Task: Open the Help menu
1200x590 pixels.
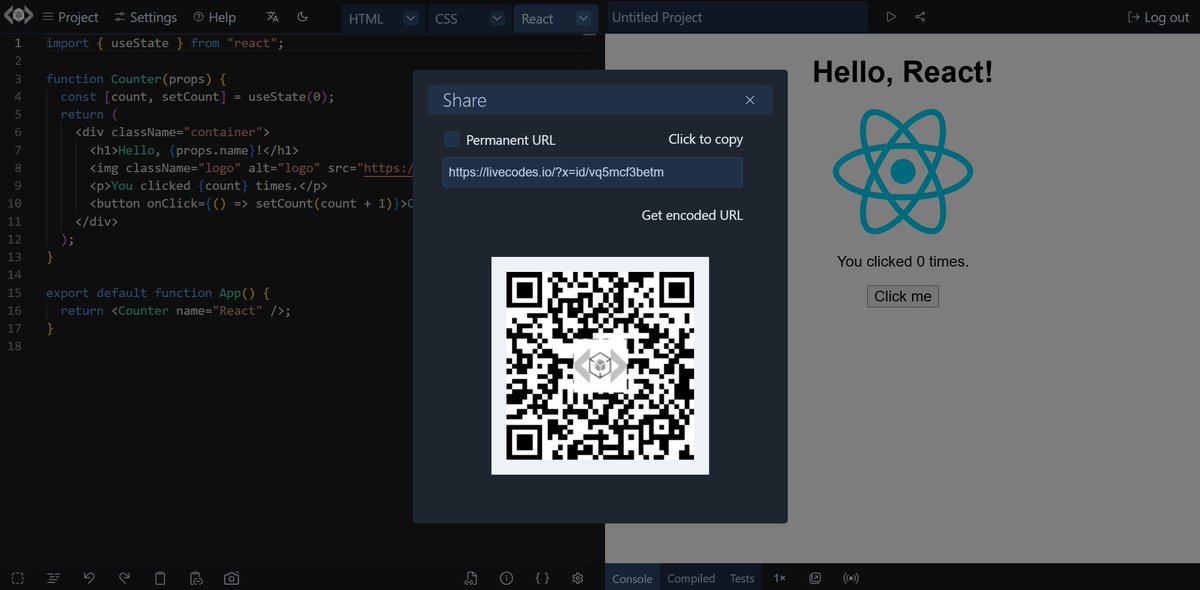Action: coord(214,17)
